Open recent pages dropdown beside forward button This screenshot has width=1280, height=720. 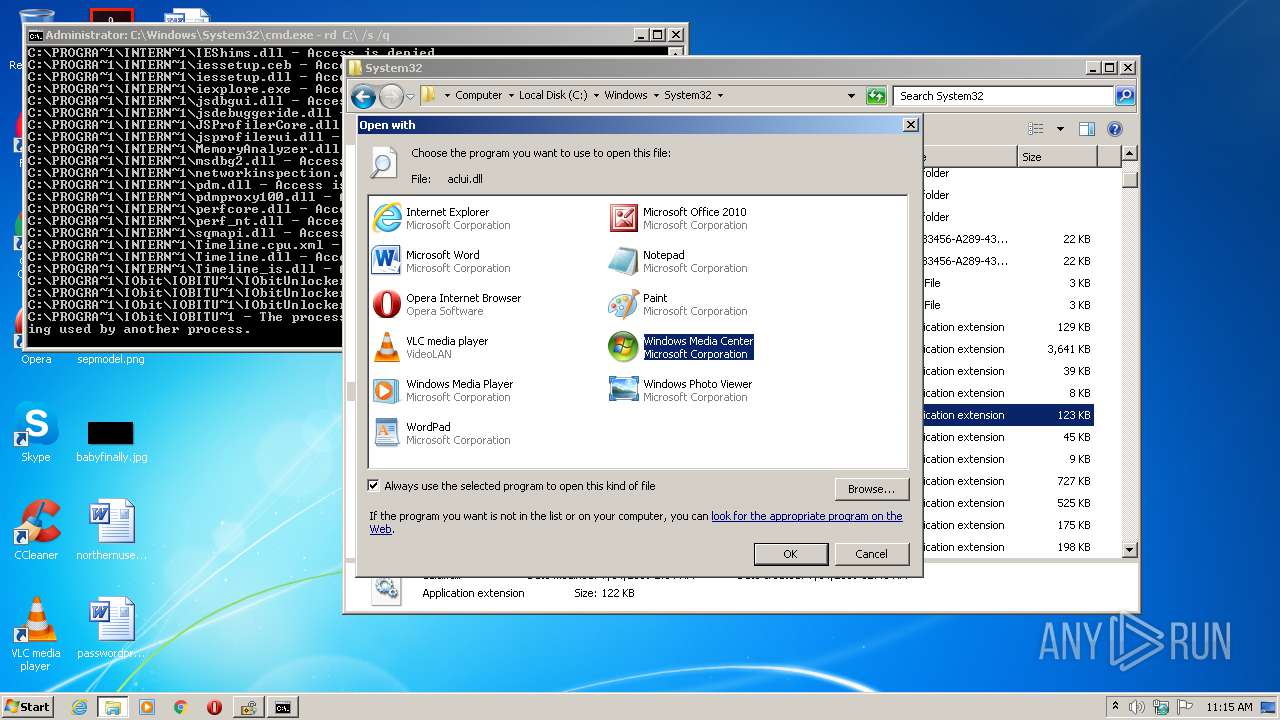(410, 97)
